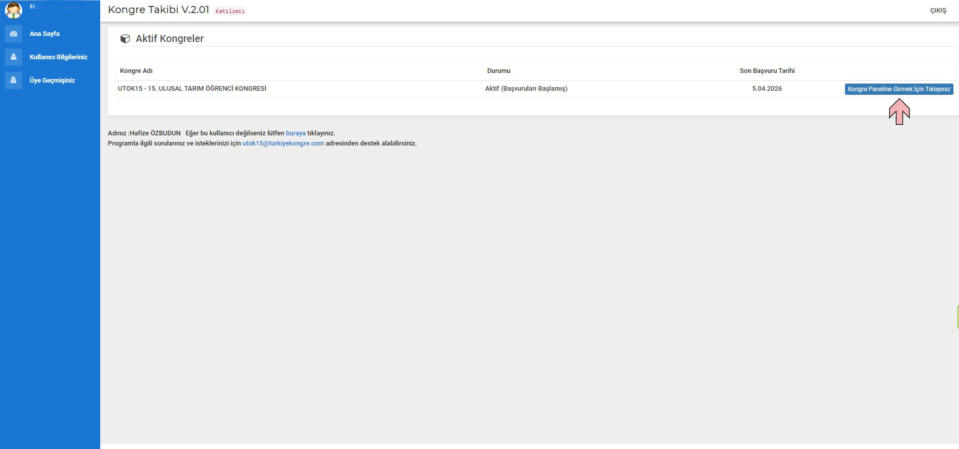Click the user avatar icon in sidebar
Viewport: 959px width, 449px height.
(x=14, y=11)
